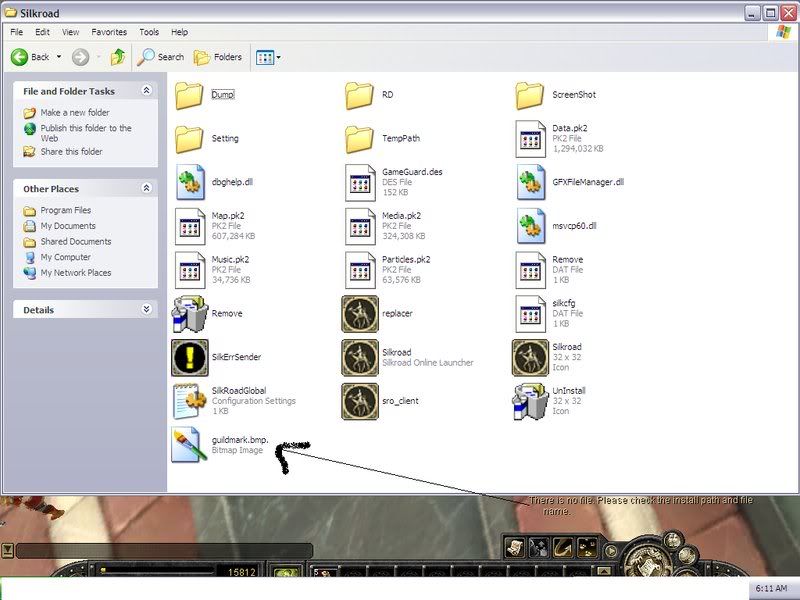Select the guildmark.bmp bitmap image
The height and width of the screenshot is (600, 800).
[189, 445]
